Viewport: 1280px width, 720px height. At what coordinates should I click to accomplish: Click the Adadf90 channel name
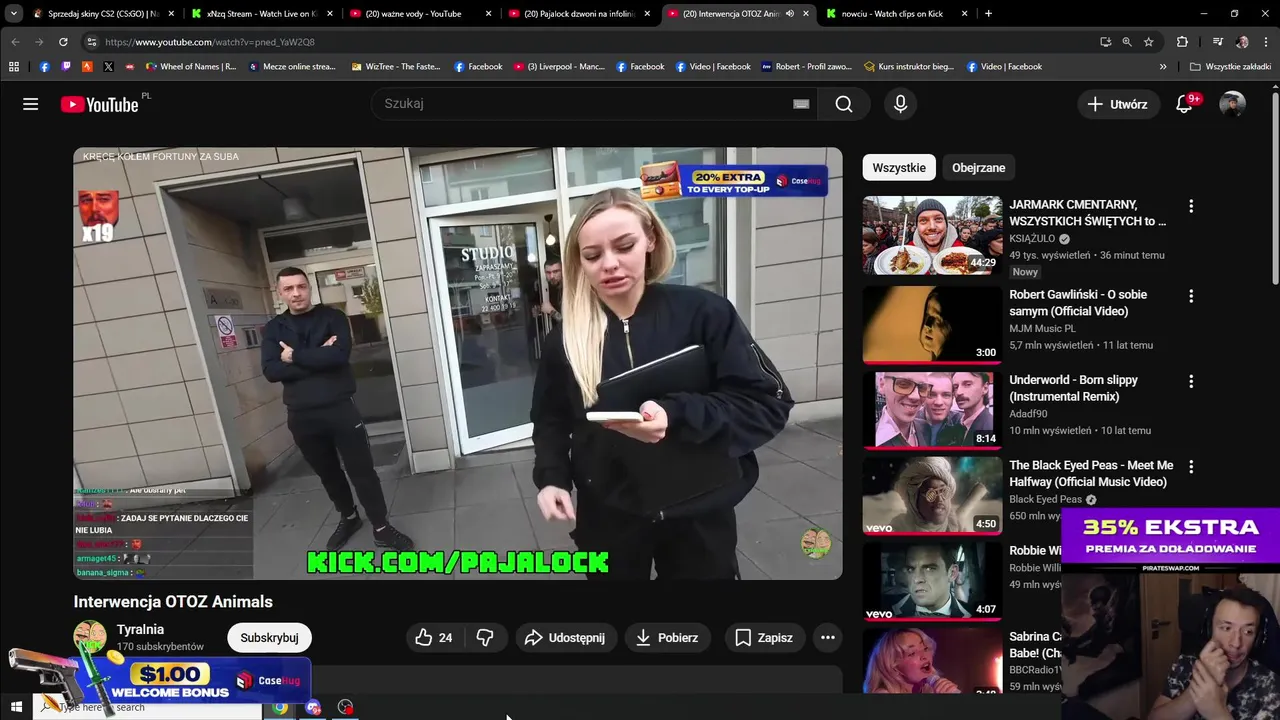click(1028, 413)
